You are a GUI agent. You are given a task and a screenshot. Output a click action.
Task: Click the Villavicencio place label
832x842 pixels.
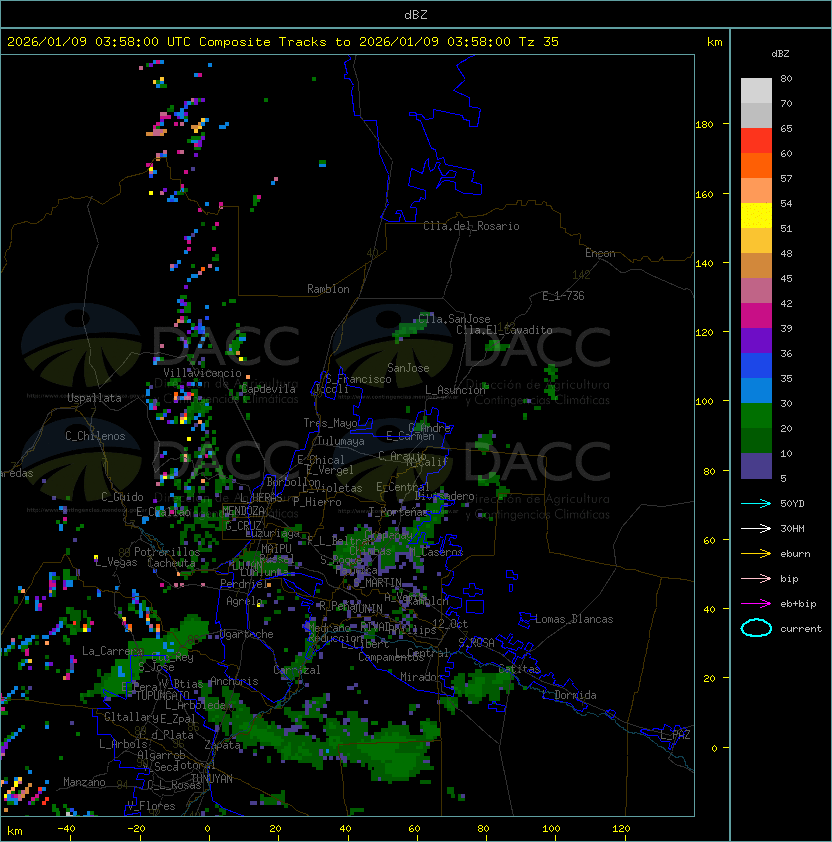click(202, 373)
